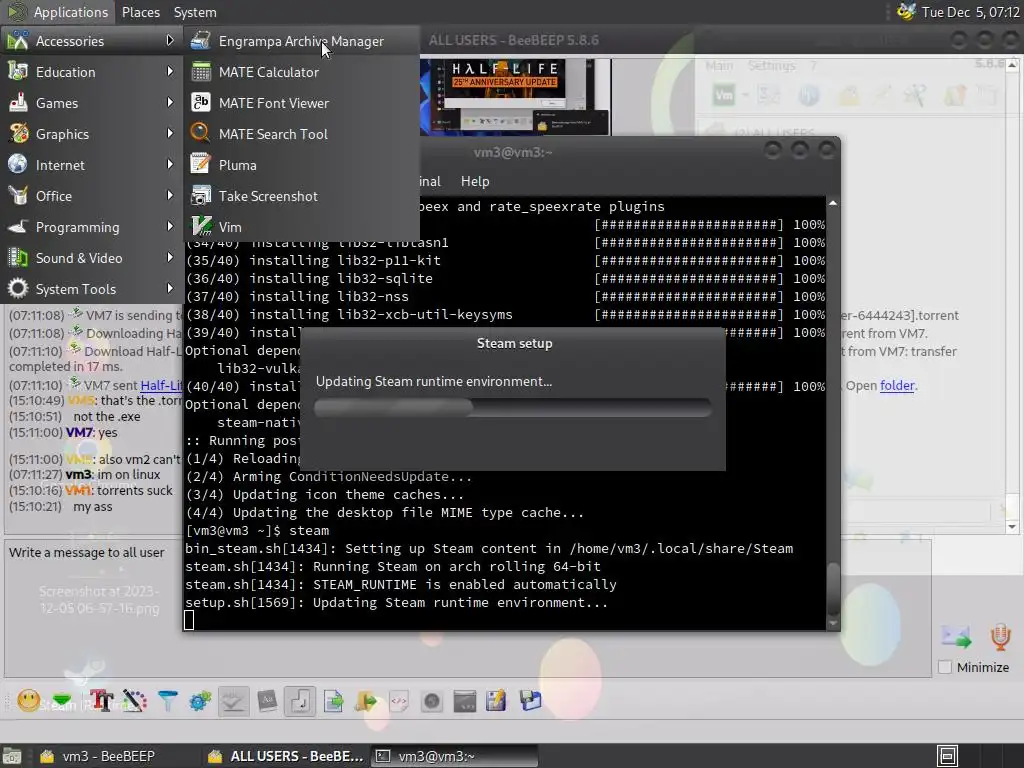Viewport: 1024px width, 768px height.
Task: Open the Half-Li file link in chat
Action: (161, 385)
